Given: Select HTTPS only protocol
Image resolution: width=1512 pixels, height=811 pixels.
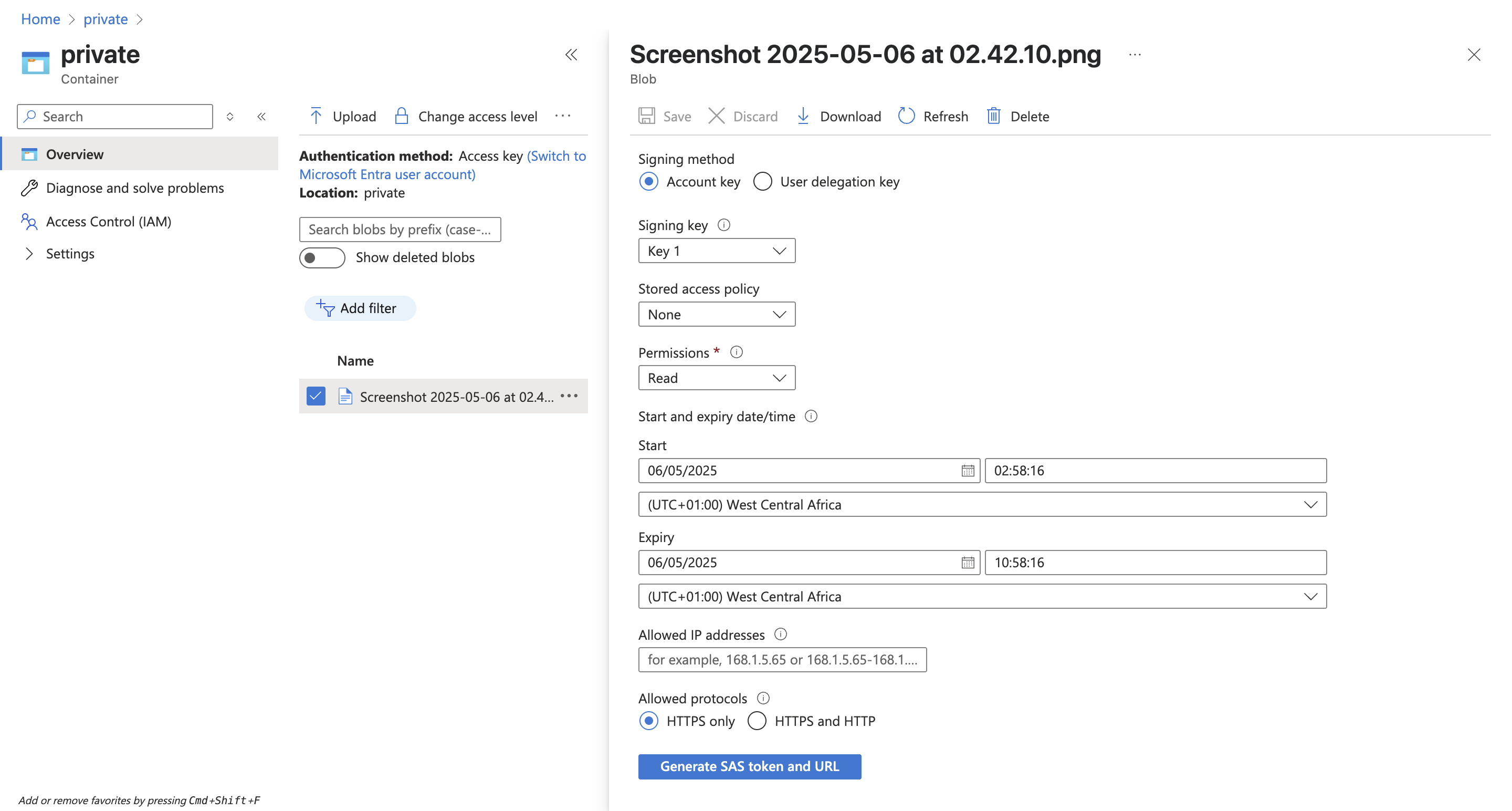Looking at the screenshot, I should coord(648,721).
